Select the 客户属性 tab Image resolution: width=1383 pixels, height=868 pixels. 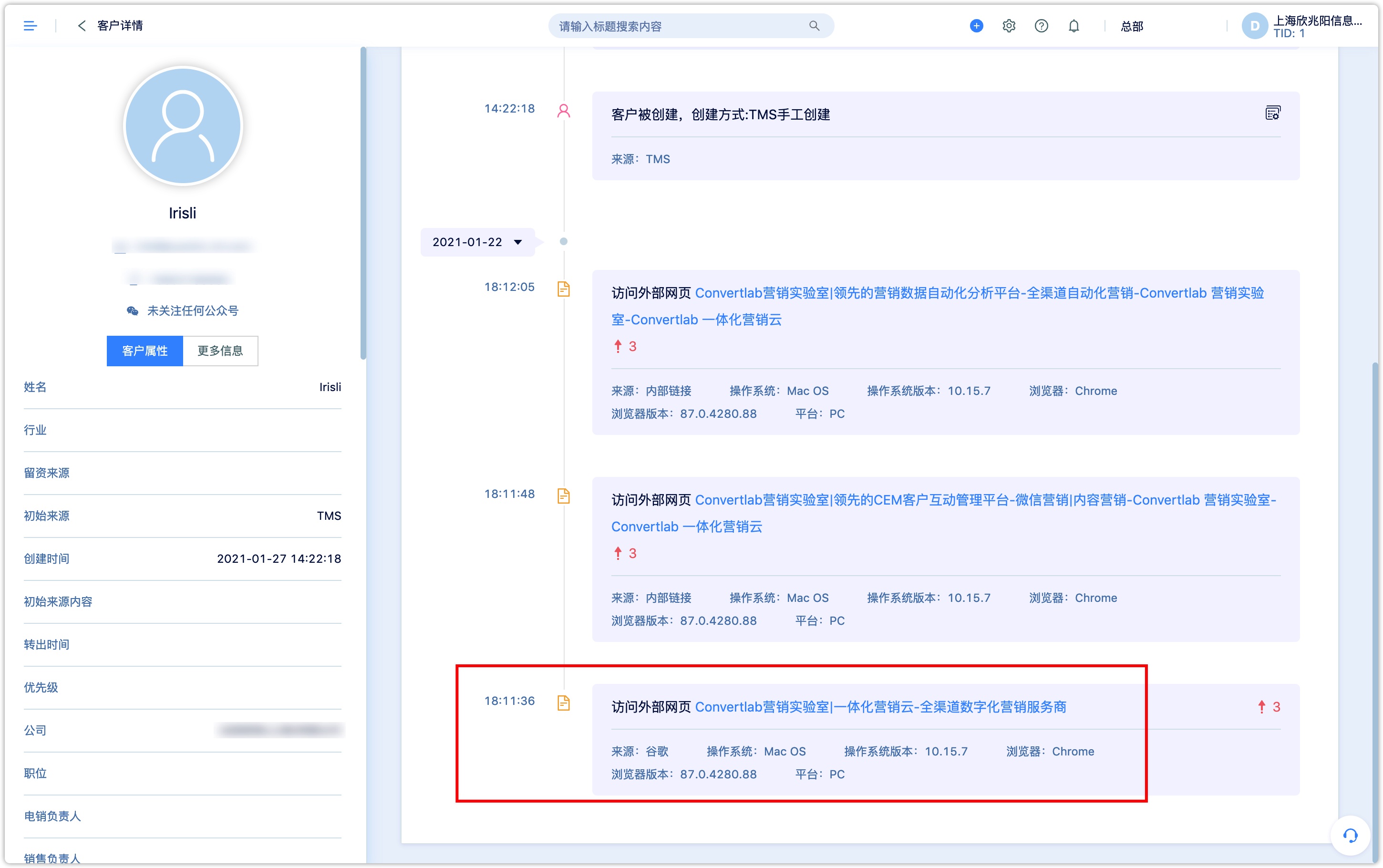(144, 351)
